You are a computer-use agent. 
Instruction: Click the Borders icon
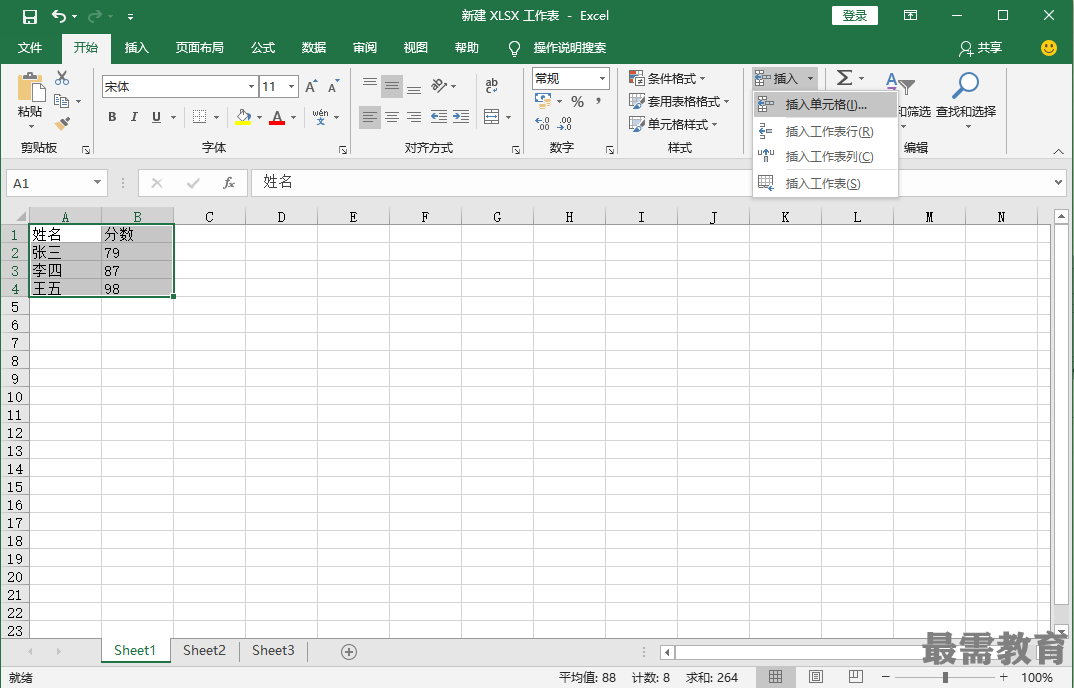[199, 117]
